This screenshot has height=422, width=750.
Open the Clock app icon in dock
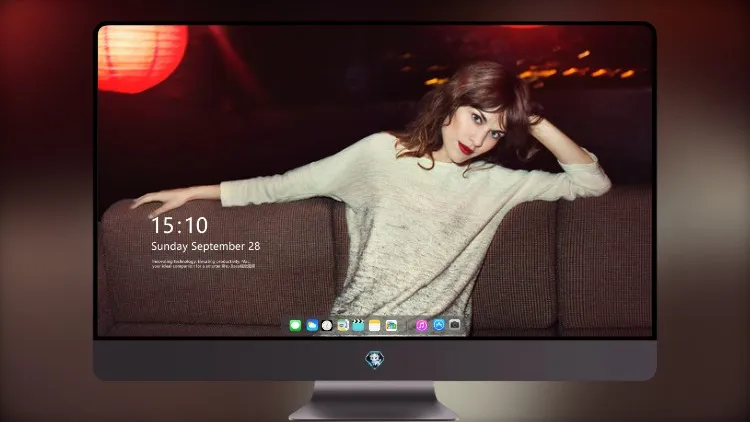point(327,325)
